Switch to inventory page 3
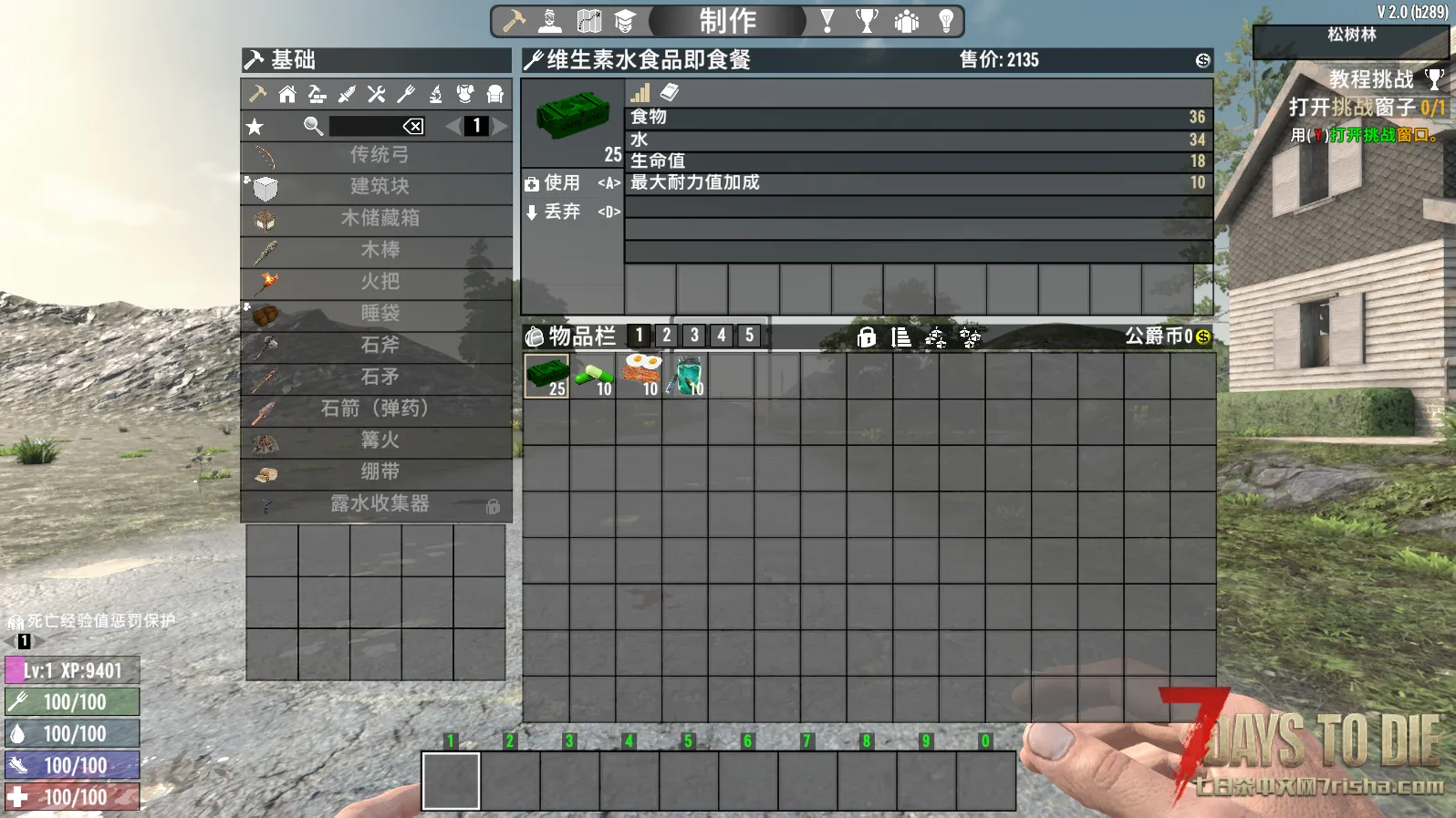 coord(694,336)
